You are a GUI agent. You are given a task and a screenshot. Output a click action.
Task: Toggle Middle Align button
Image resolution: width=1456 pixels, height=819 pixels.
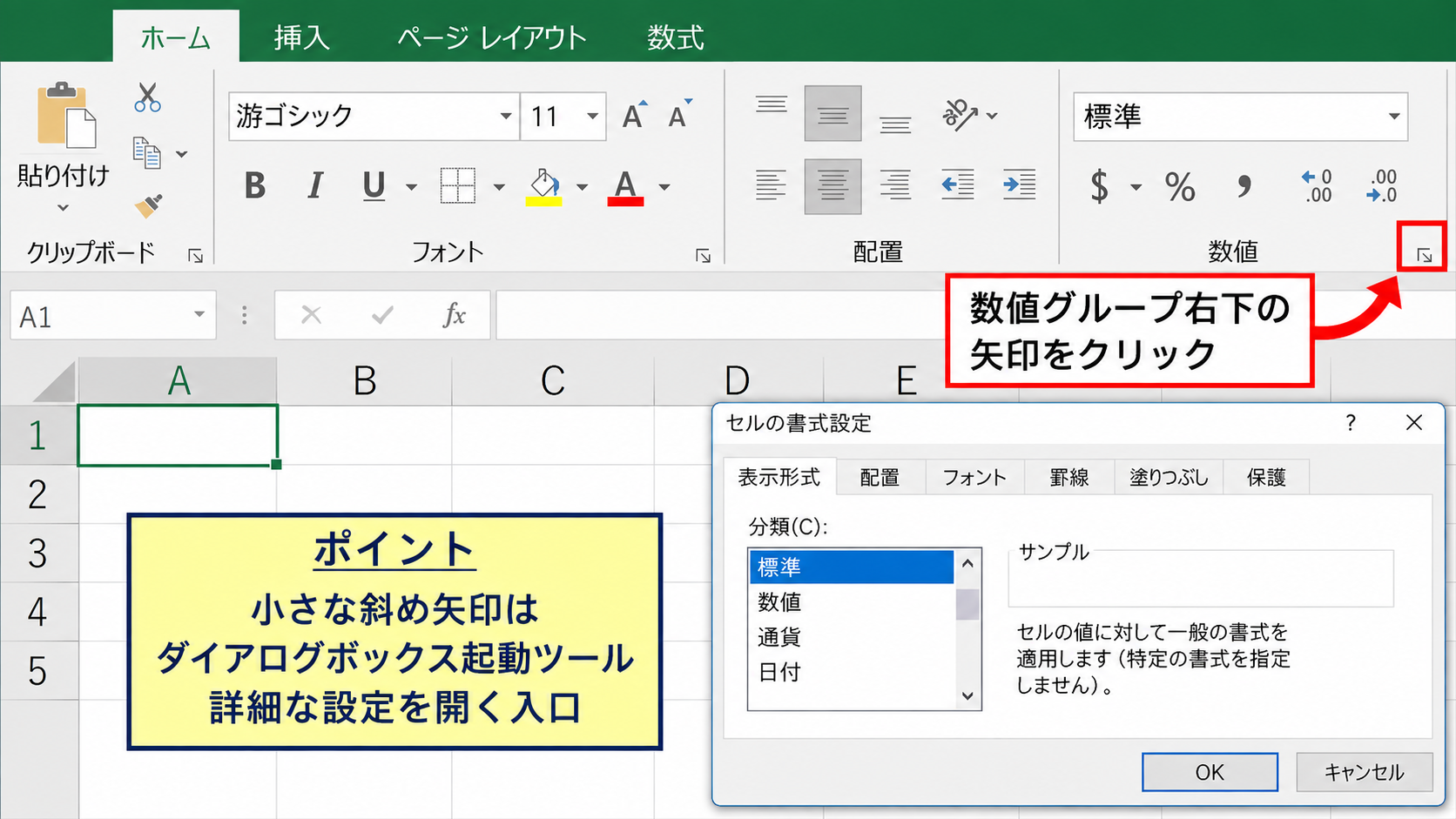(x=832, y=113)
